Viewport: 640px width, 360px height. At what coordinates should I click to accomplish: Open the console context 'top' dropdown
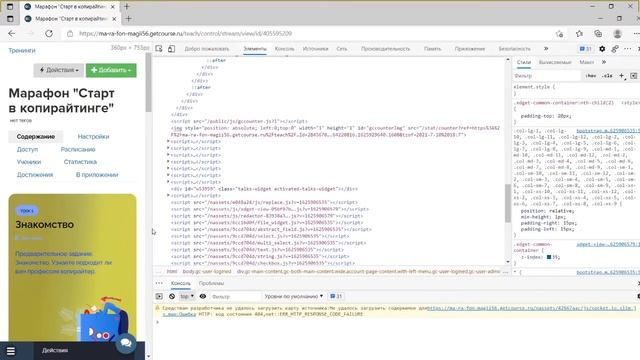187,296
